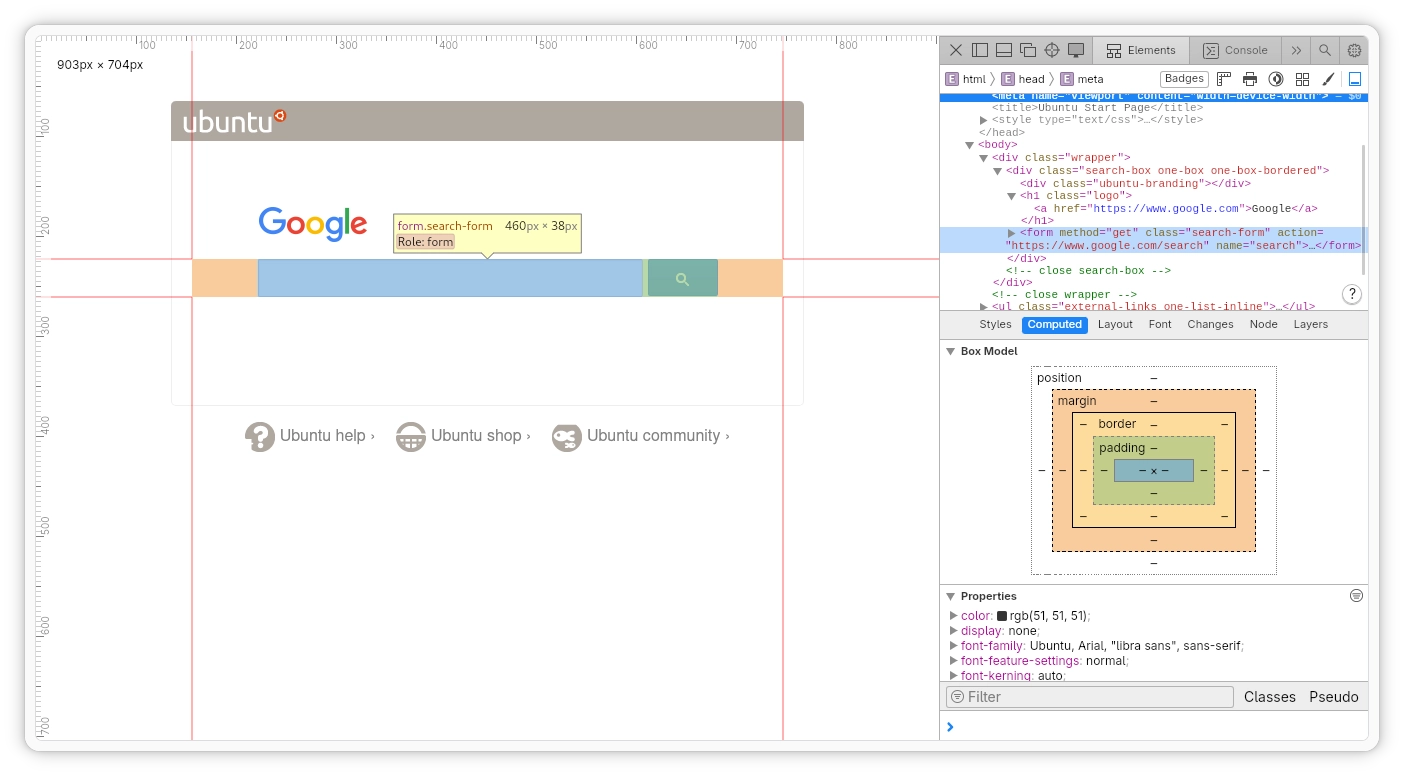Toggle paint flashing brush icon
Screen dimensions: 1404x776
click(1328, 79)
